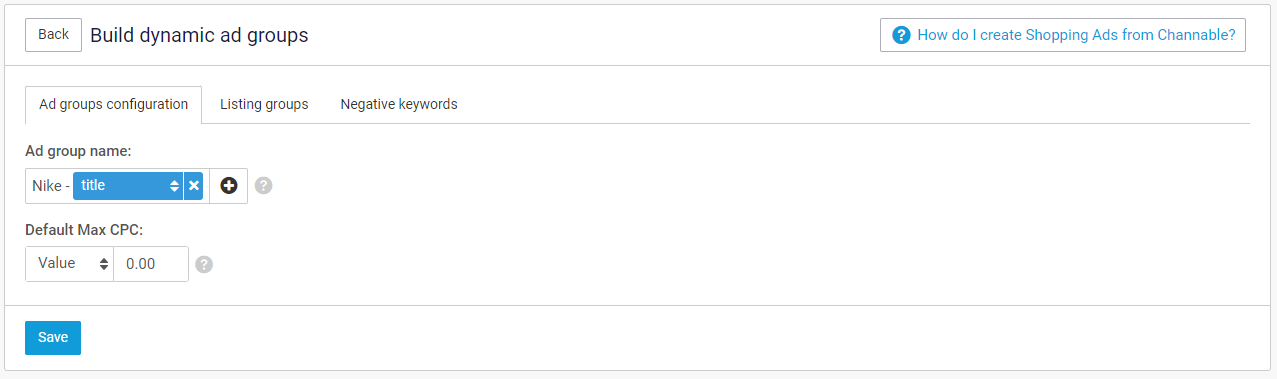Remove the title field with the x icon
The width and height of the screenshot is (1277, 379).
tap(194, 186)
